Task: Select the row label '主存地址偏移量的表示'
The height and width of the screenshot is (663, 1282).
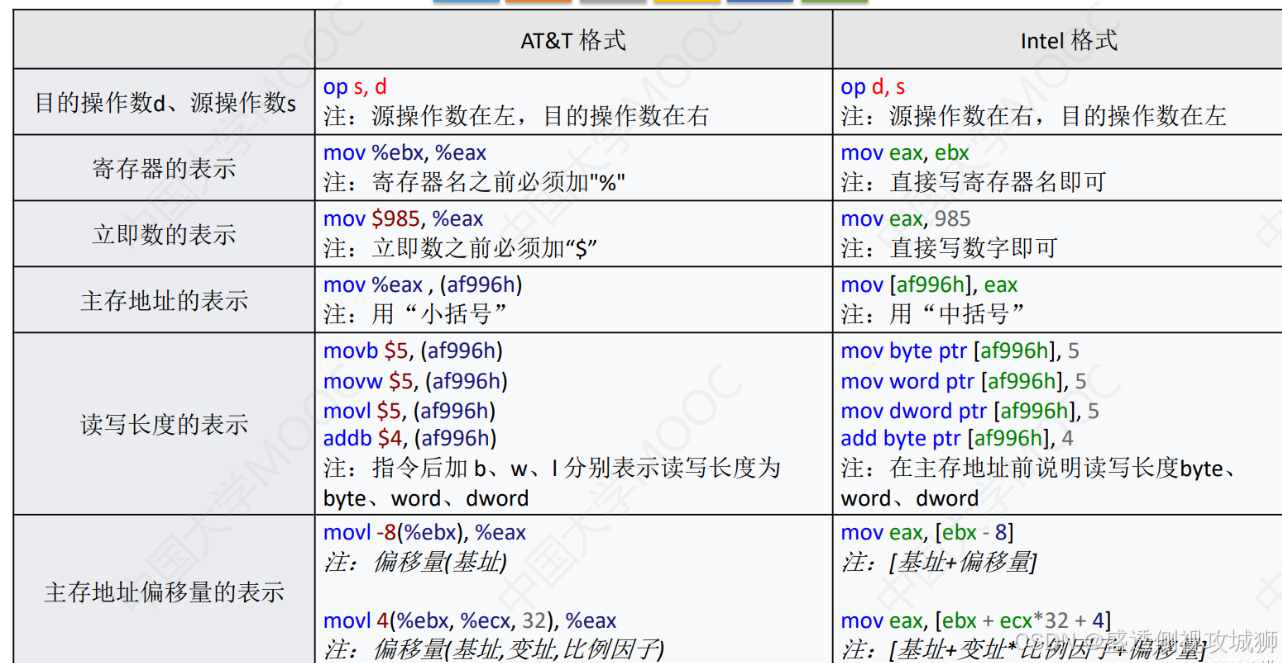Action: (164, 592)
